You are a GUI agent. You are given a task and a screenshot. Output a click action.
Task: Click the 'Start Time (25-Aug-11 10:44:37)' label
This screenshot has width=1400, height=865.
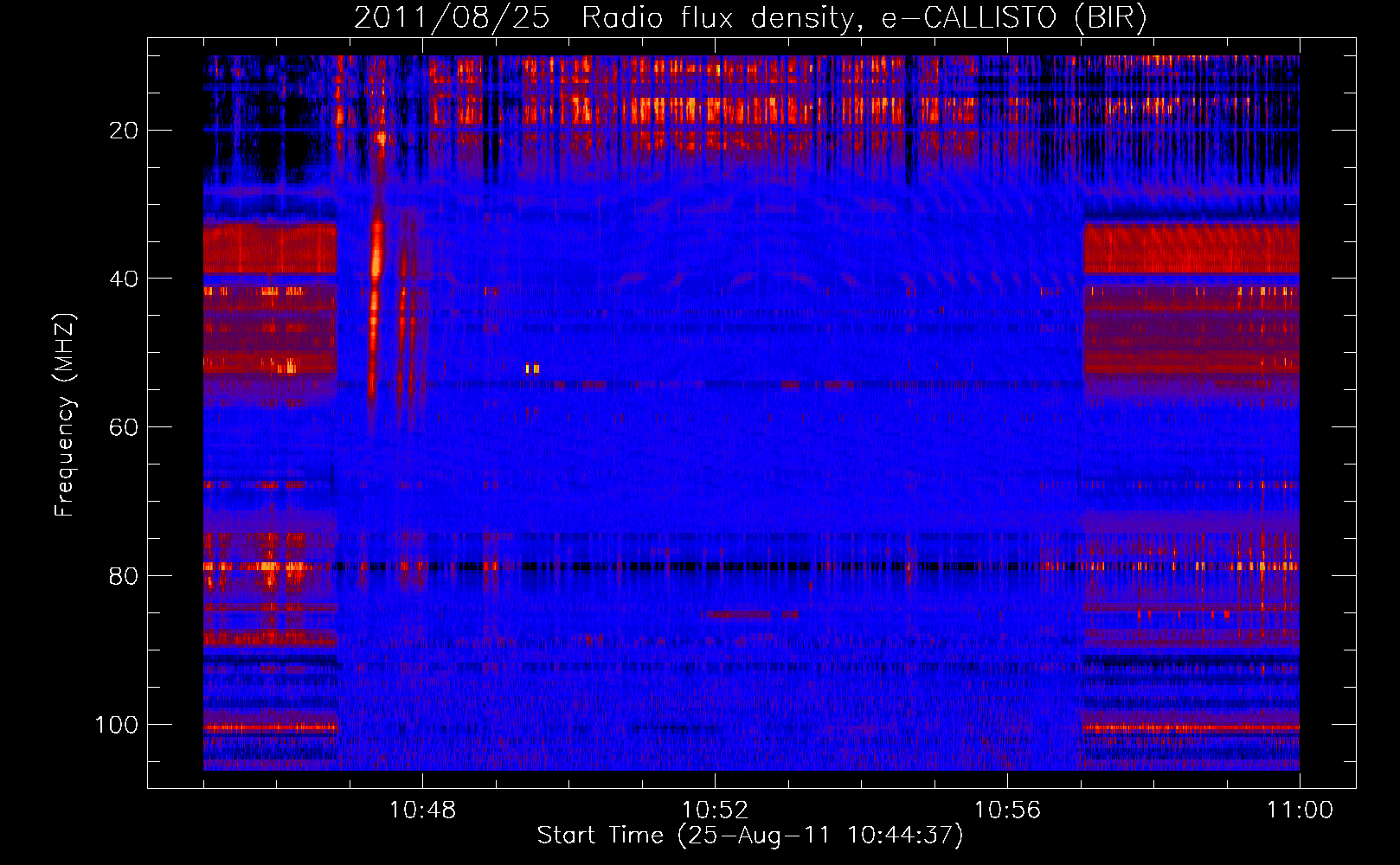click(x=750, y=836)
